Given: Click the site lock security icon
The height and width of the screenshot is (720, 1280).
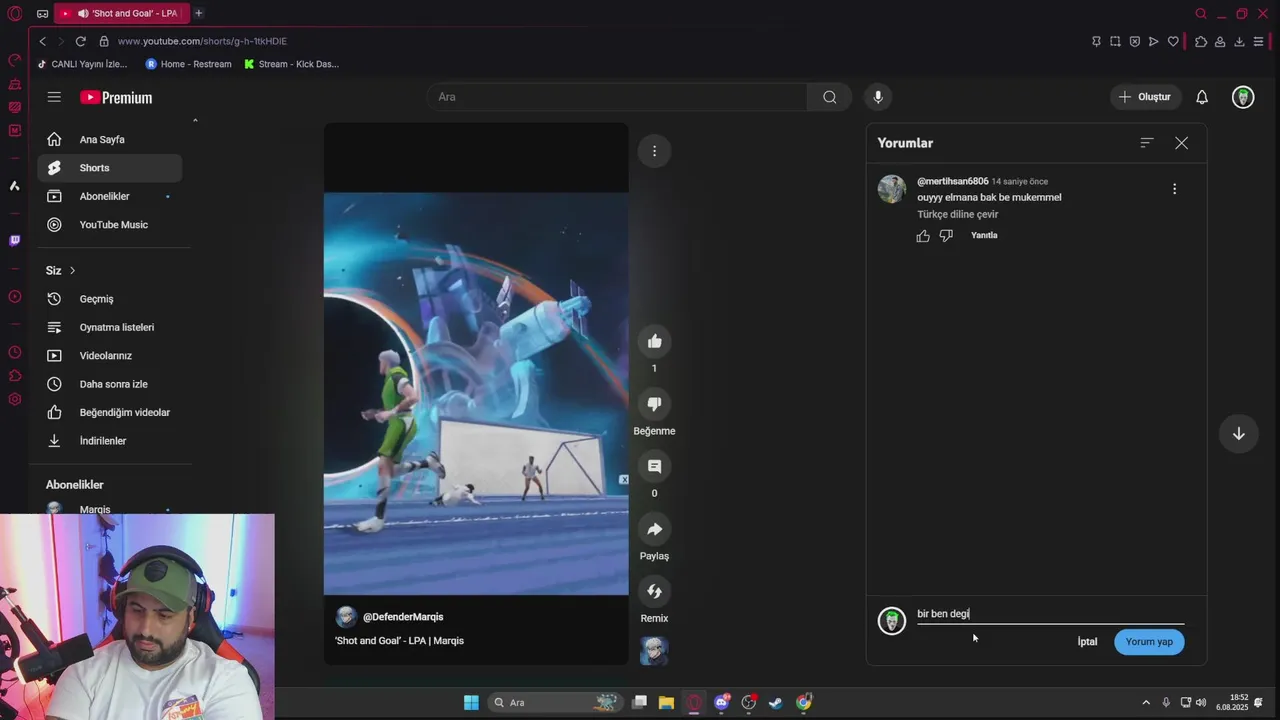Looking at the screenshot, I should click(104, 41).
